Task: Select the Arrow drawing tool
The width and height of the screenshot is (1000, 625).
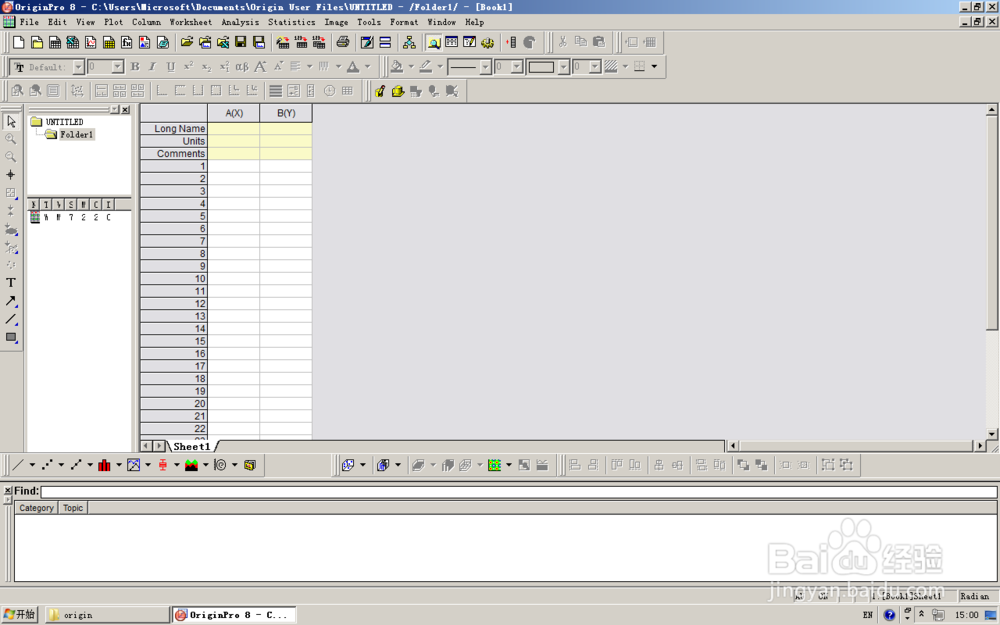Action: click(x=11, y=301)
